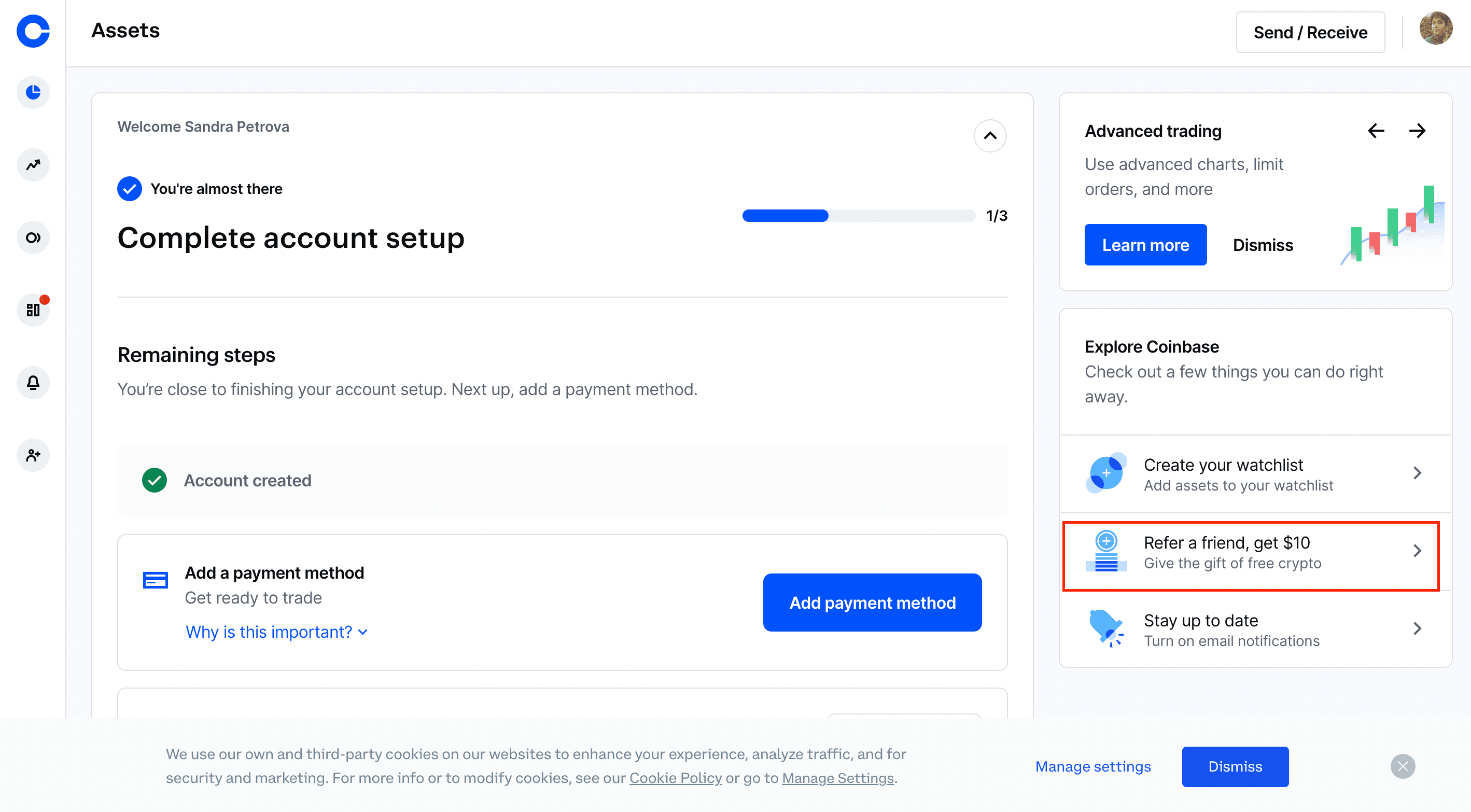Image resolution: width=1471 pixels, height=812 pixels.
Task: Open the sidebar grid icon with red notification dot
Action: tap(33, 310)
